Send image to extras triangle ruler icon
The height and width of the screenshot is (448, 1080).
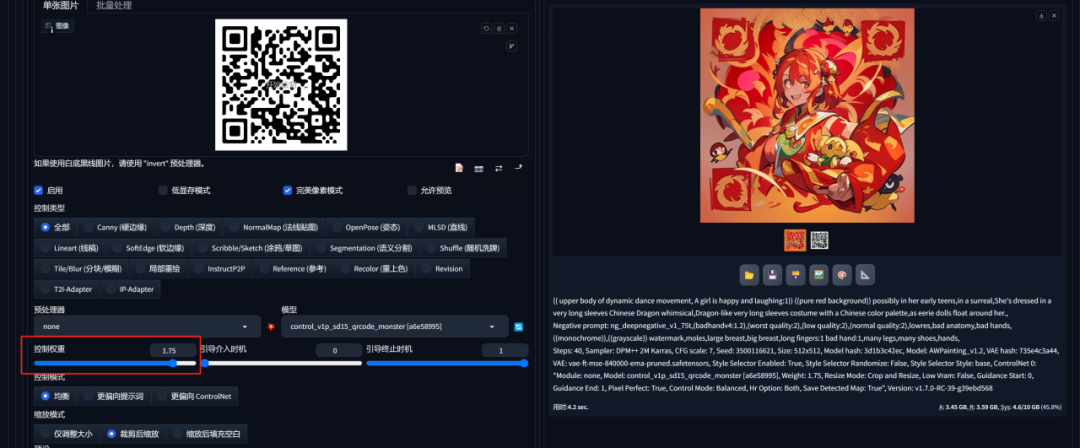click(864, 275)
